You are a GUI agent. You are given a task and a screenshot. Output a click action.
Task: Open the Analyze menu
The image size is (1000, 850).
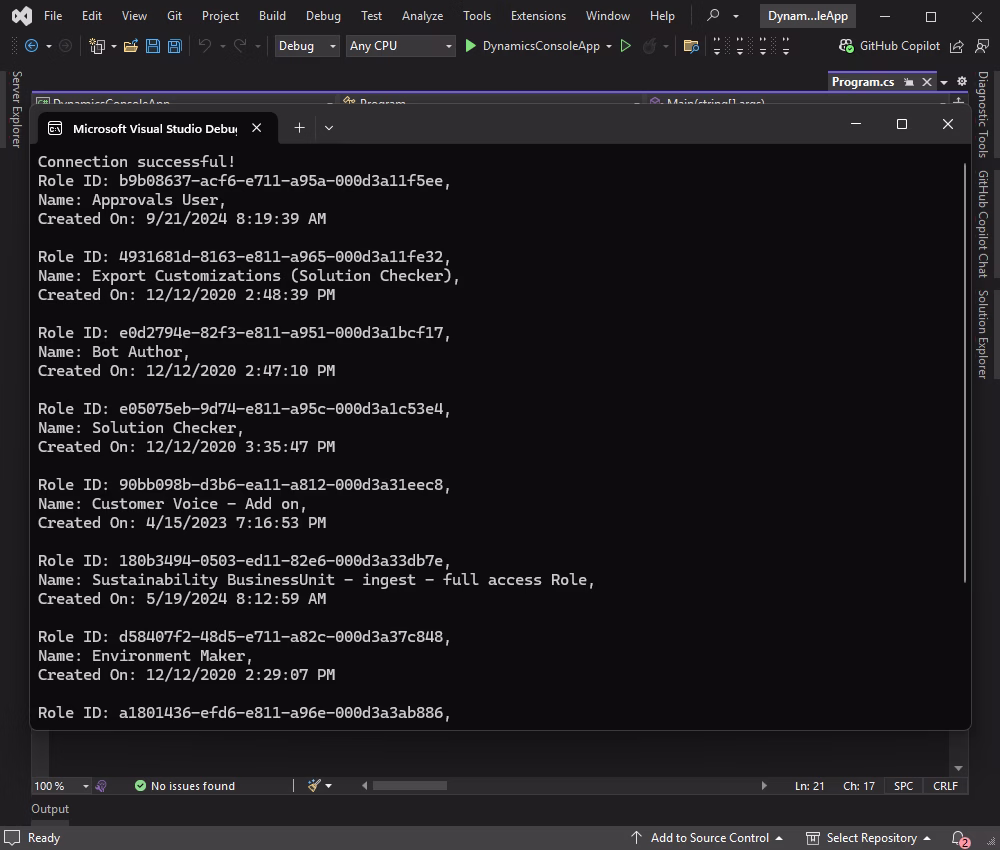click(x=422, y=15)
